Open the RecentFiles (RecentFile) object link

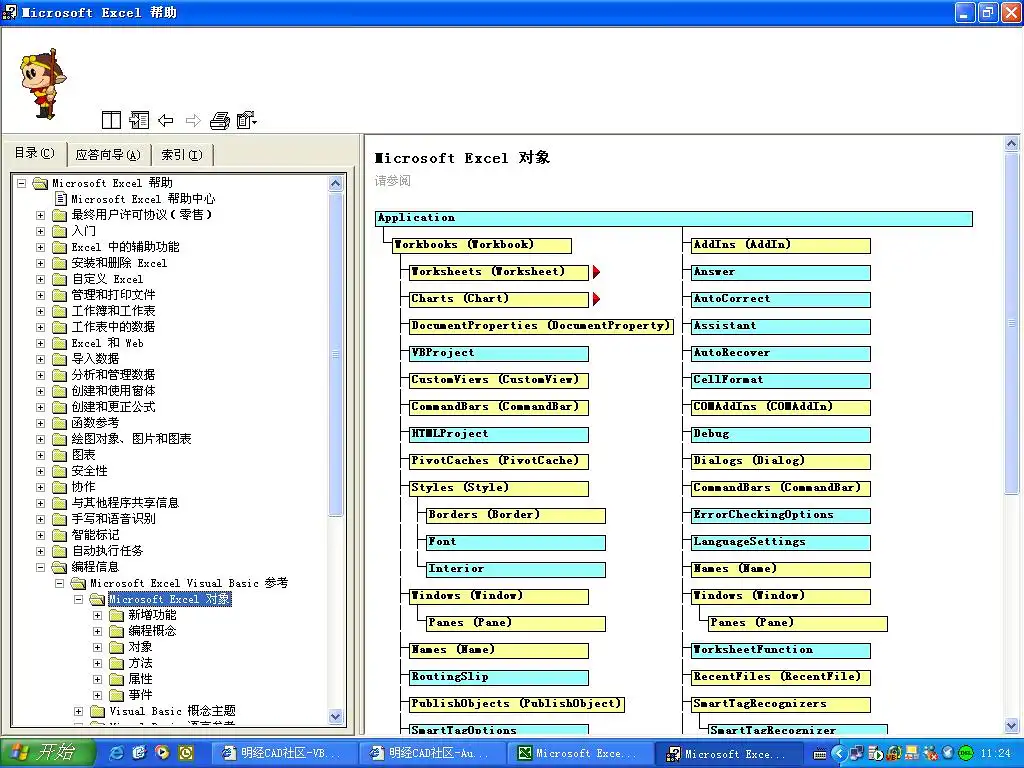pos(781,677)
